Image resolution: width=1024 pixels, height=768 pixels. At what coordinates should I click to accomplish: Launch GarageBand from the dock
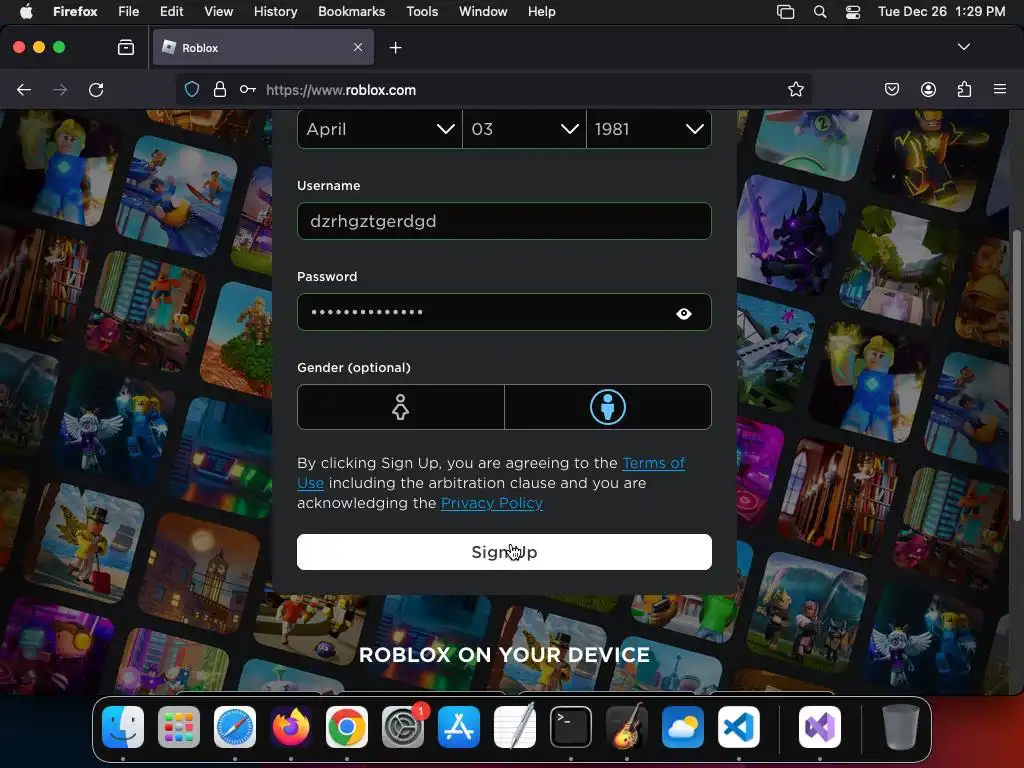pos(627,727)
